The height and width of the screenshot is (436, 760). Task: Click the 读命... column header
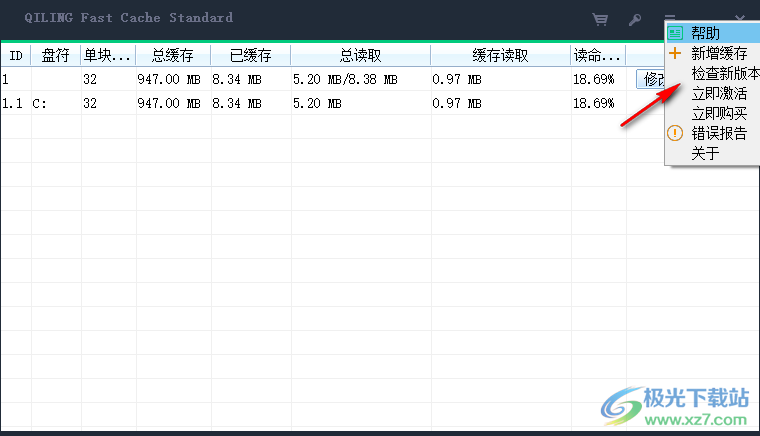tap(598, 55)
